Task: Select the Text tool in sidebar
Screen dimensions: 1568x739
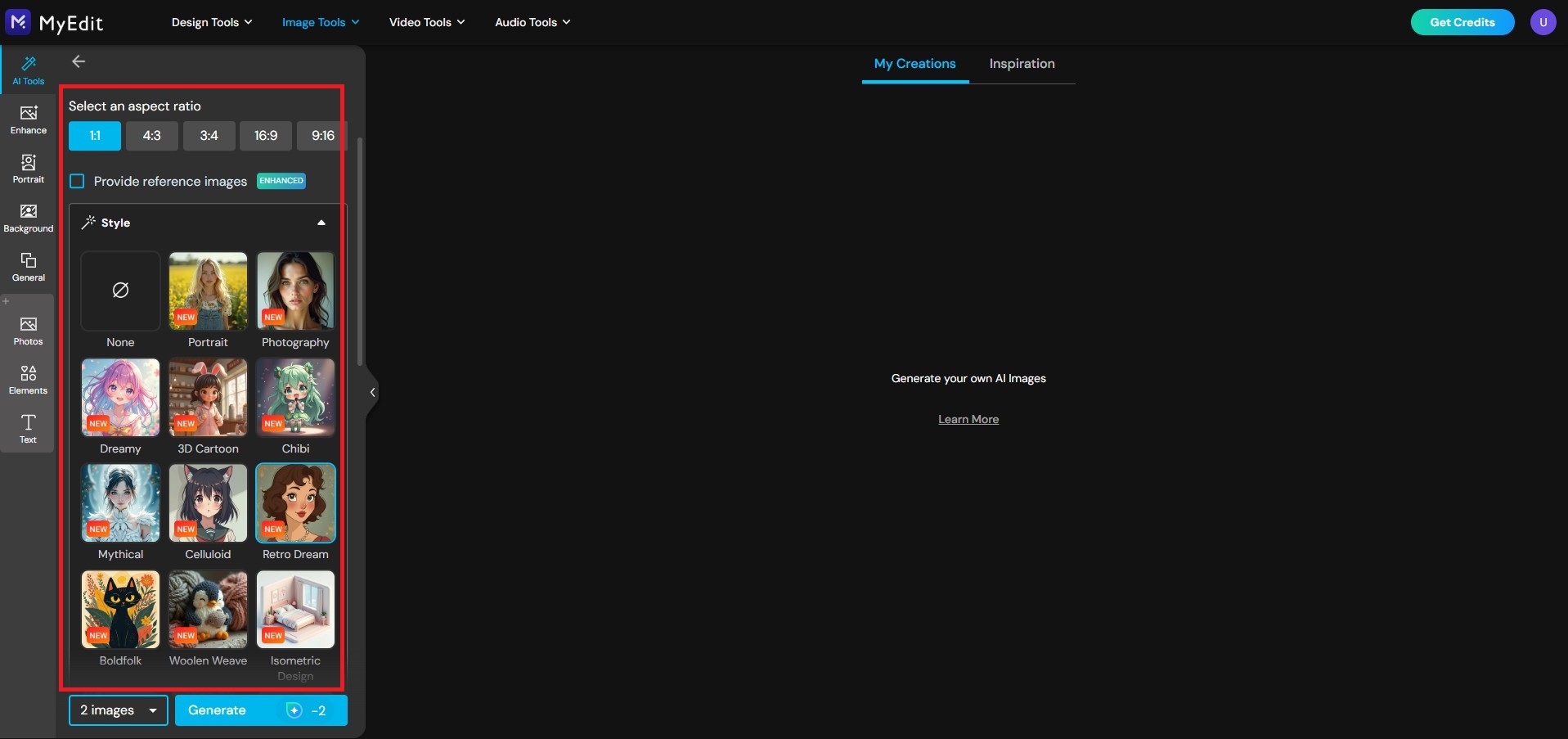Action: point(29,429)
